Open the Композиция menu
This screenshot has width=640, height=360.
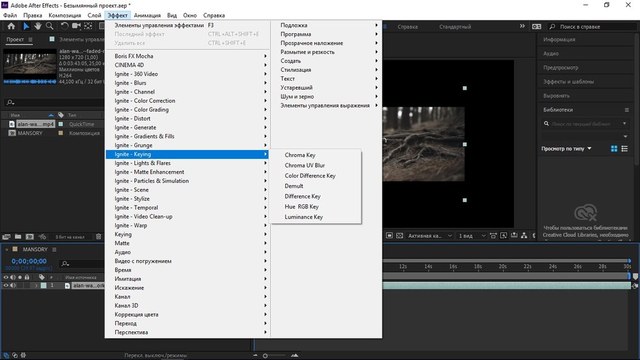point(64,15)
